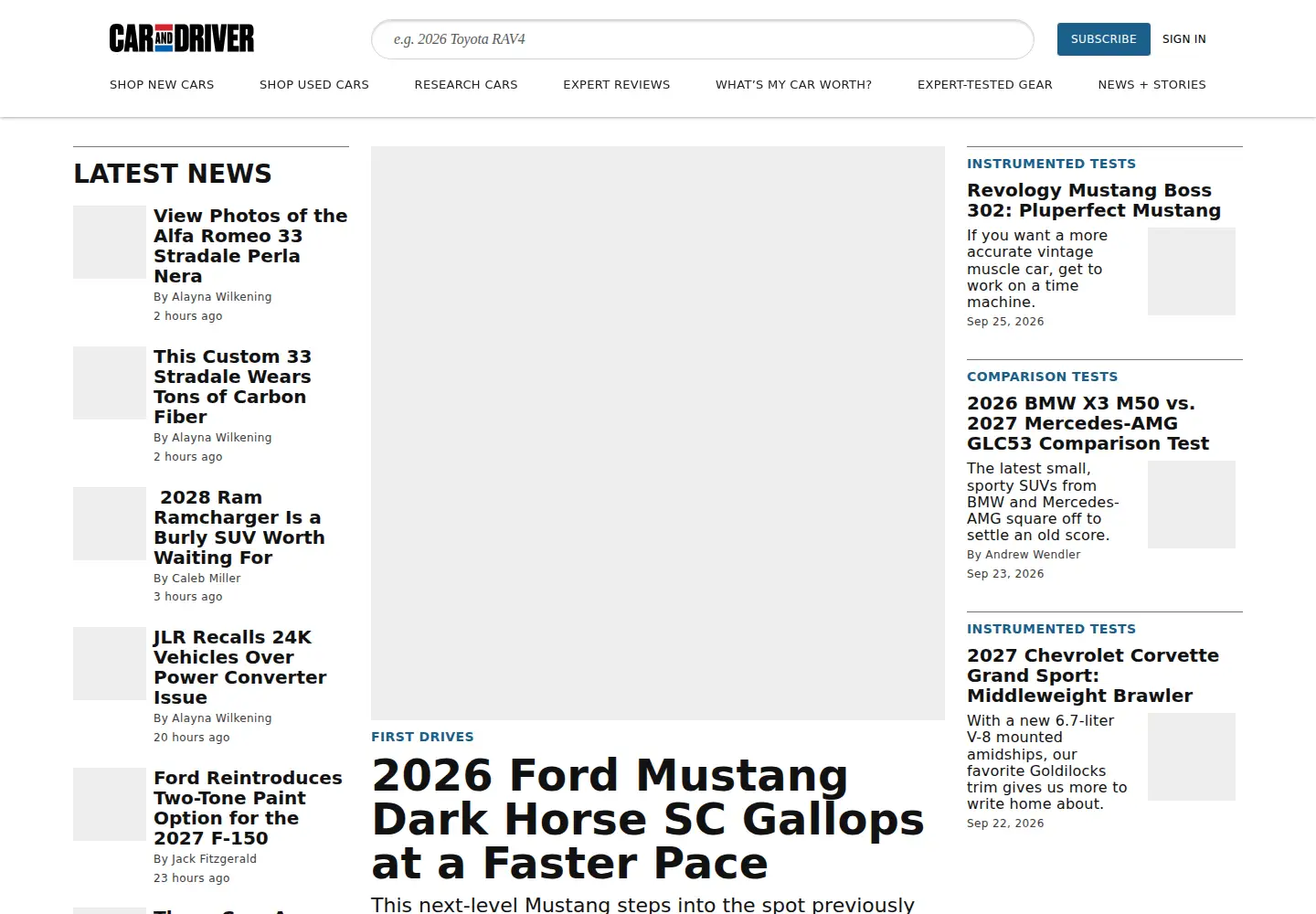The image size is (1316, 914).
Task: Click thumbnail beside Ford Two-Tone Paint headline
Action: coord(110,804)
